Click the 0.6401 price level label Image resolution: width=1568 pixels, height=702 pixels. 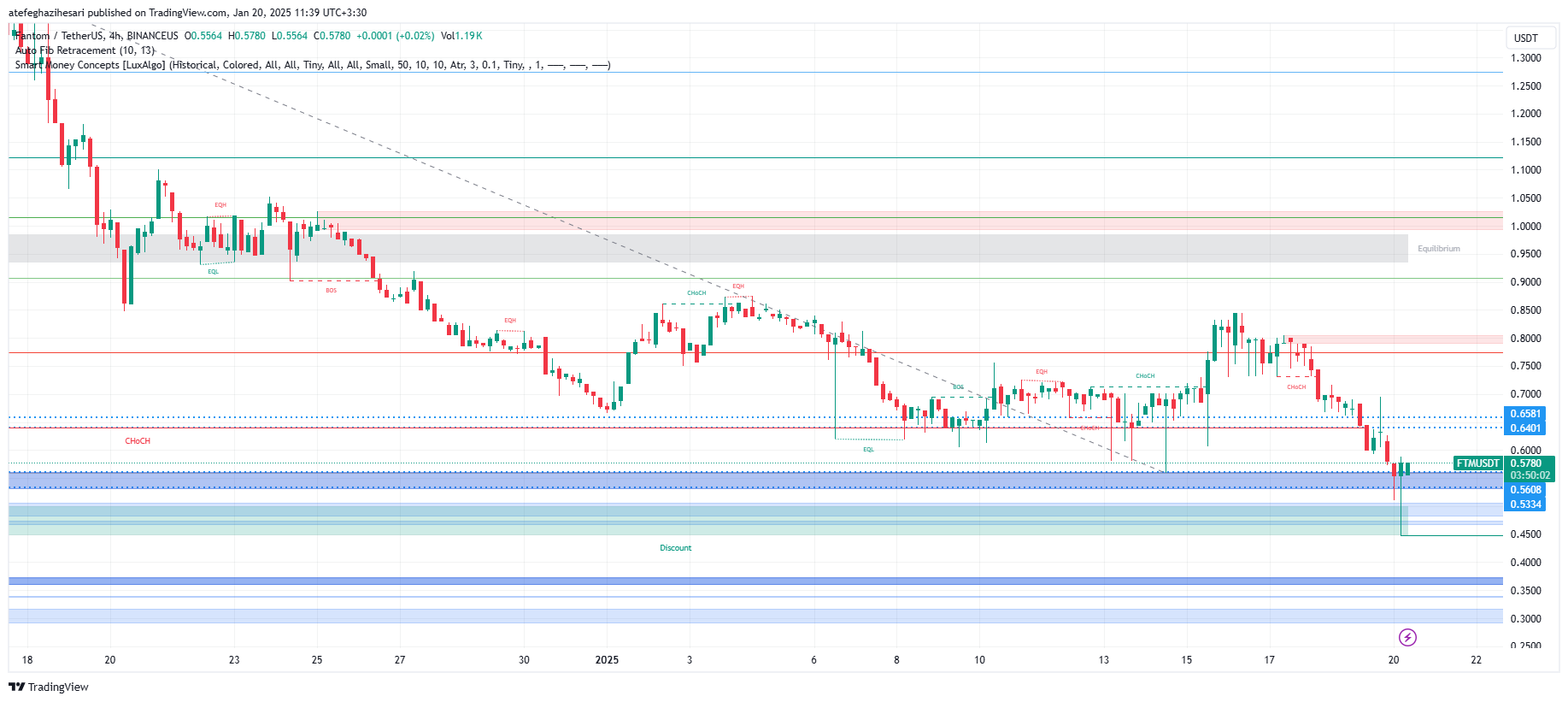point(1526,428)
